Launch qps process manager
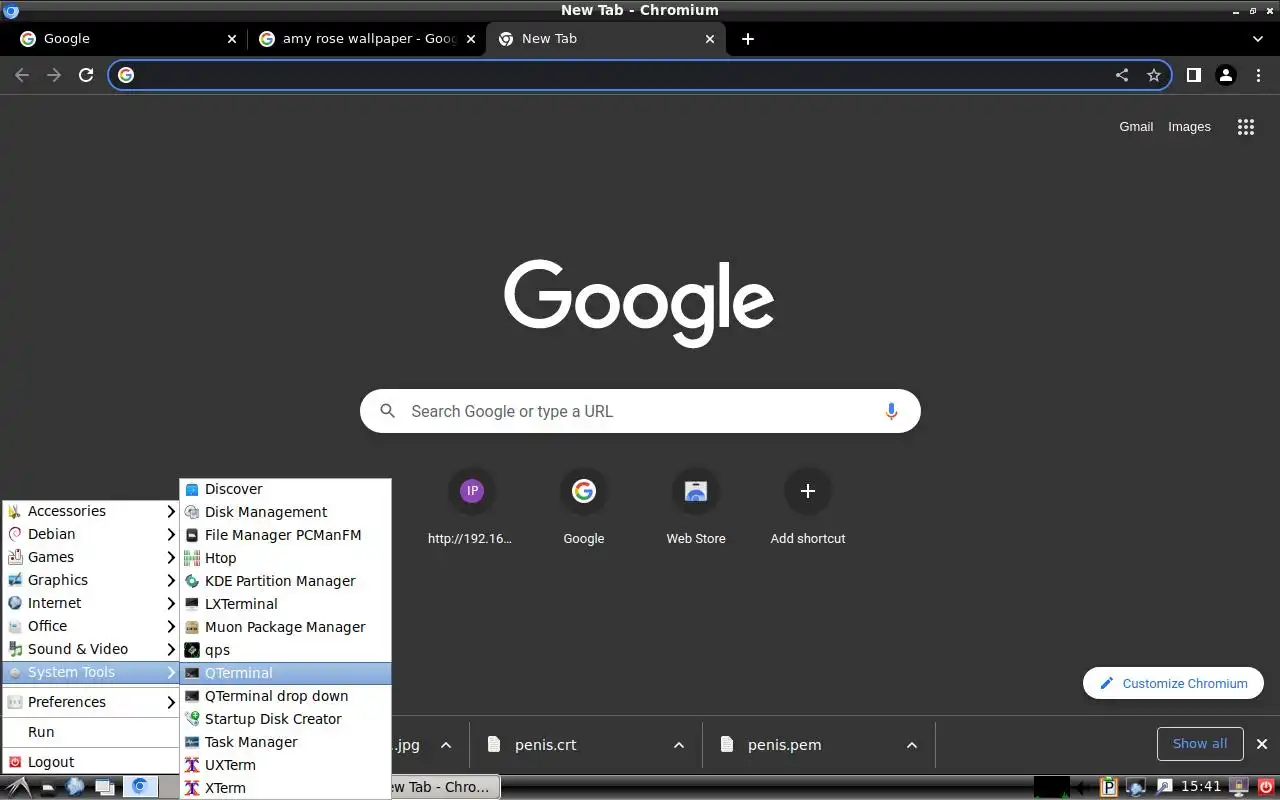Viewport: 1280px width, 800px height. (x=285, y=650)
